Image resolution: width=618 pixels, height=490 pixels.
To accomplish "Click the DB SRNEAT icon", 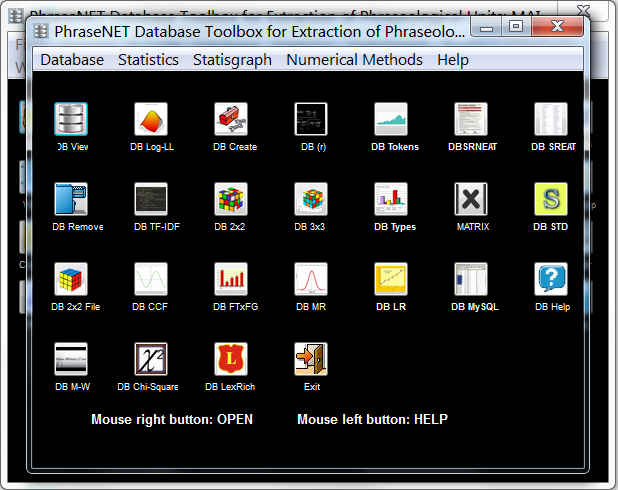I will point(471,119).
